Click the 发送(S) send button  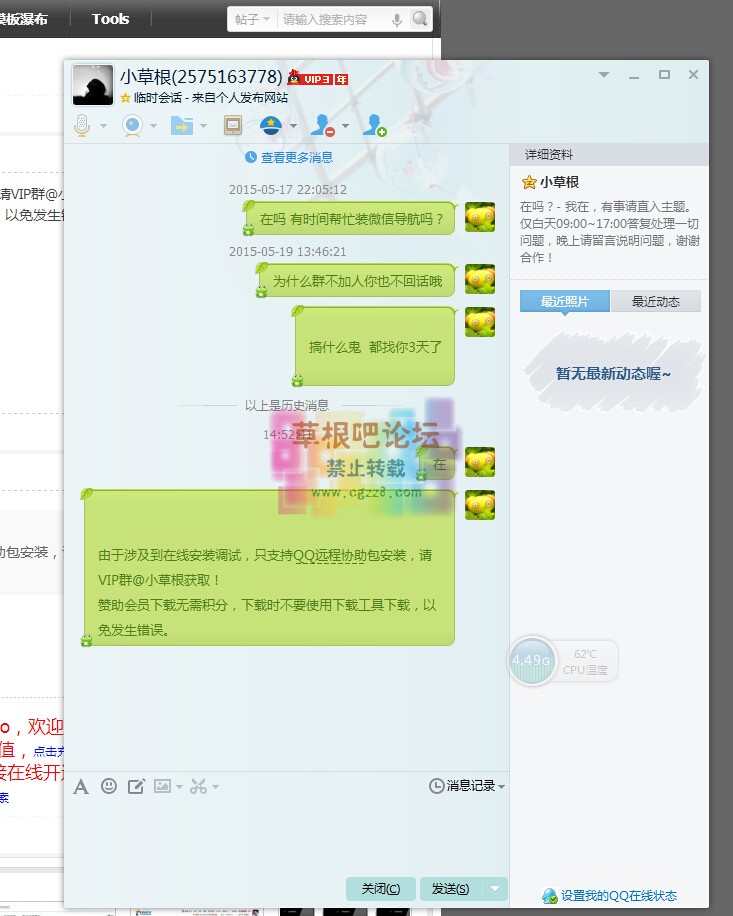[450, 889]
